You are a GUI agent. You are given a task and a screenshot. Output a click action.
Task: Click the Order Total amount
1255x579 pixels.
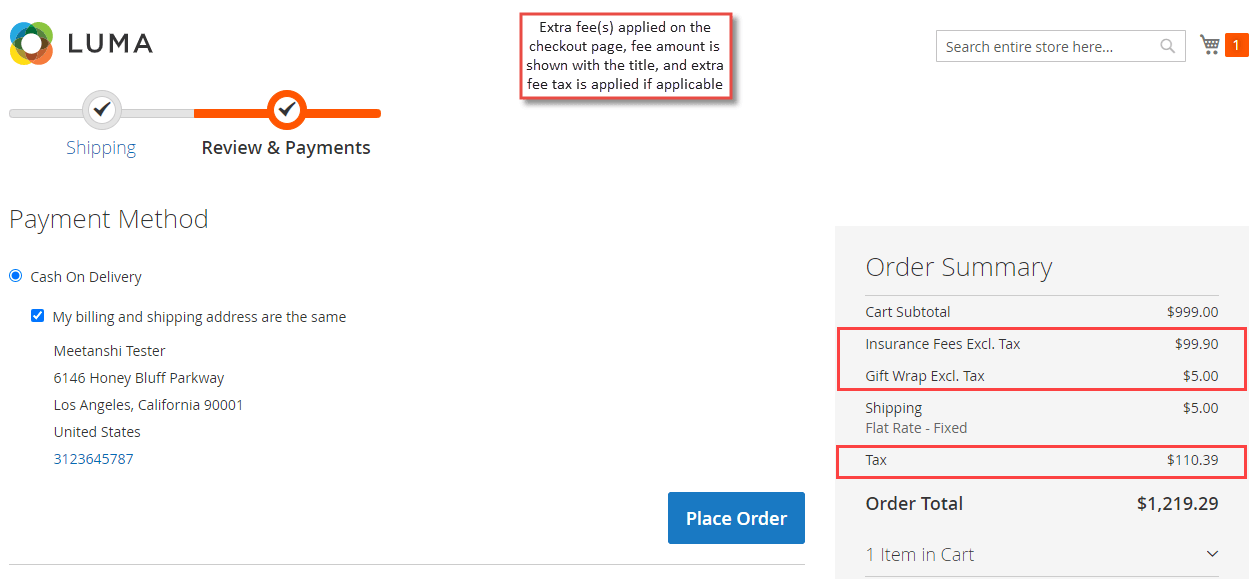pyautogui.click(x=1177, y=504)
